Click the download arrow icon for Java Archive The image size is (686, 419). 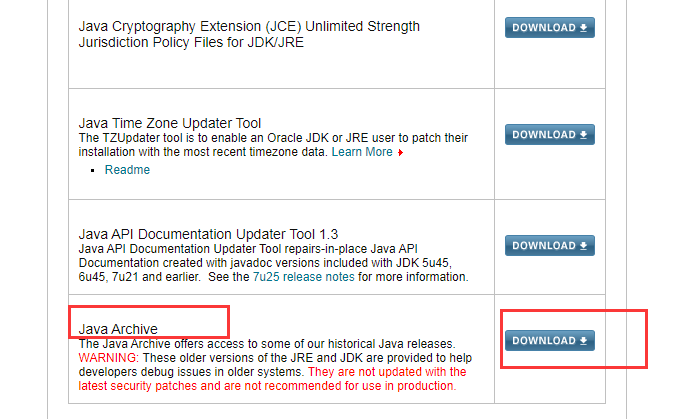(x=584, y=341)
